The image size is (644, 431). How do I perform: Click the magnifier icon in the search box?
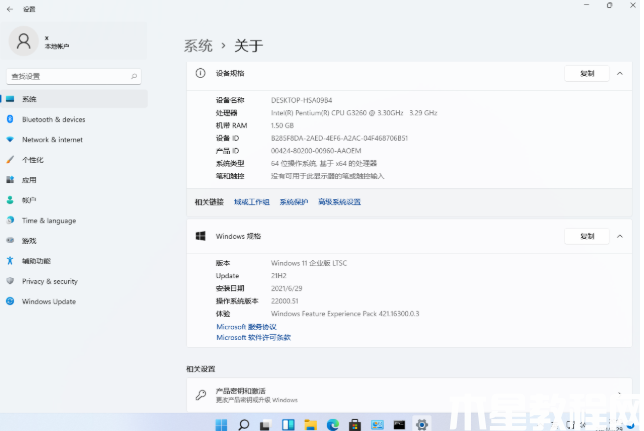(134, 76)
